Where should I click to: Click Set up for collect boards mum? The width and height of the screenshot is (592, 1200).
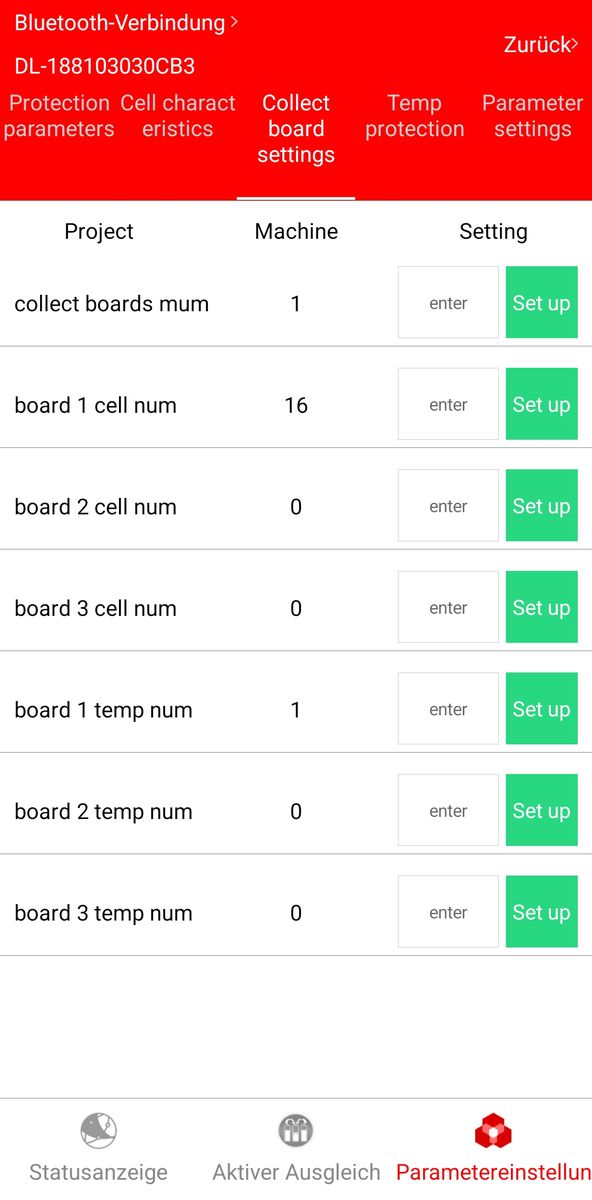[x=542, y=302]
